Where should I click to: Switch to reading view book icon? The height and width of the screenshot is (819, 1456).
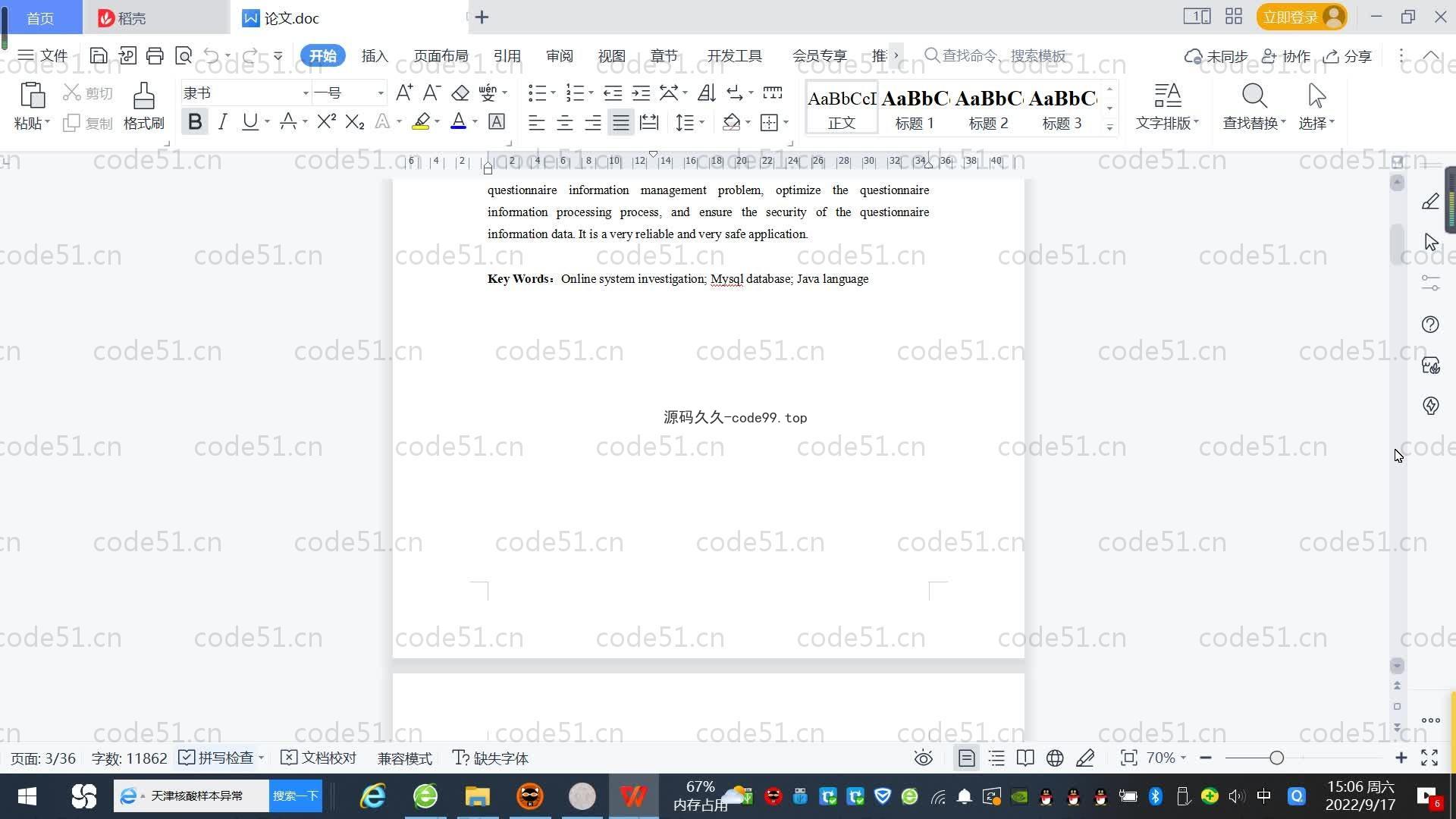[1025, 758]
